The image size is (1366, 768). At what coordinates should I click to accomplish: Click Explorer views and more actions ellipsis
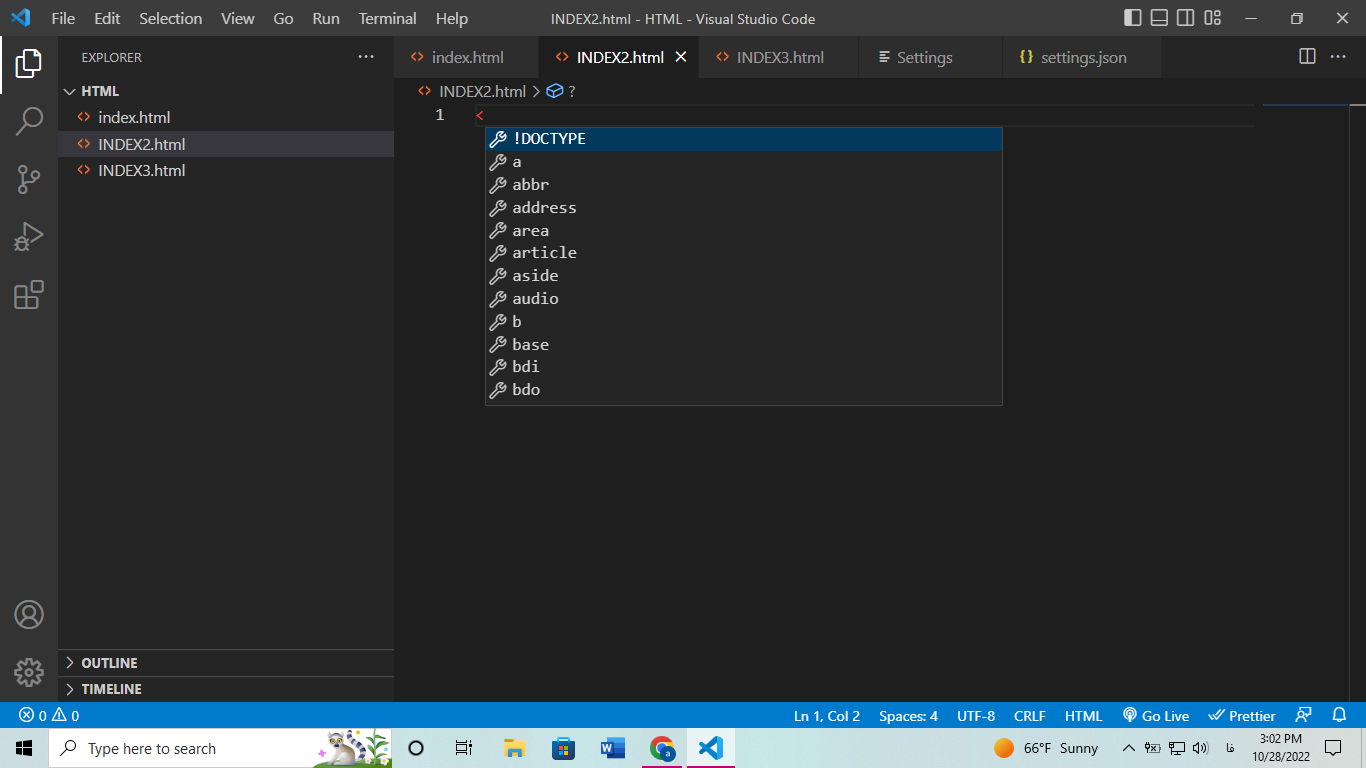pos(366,57)
